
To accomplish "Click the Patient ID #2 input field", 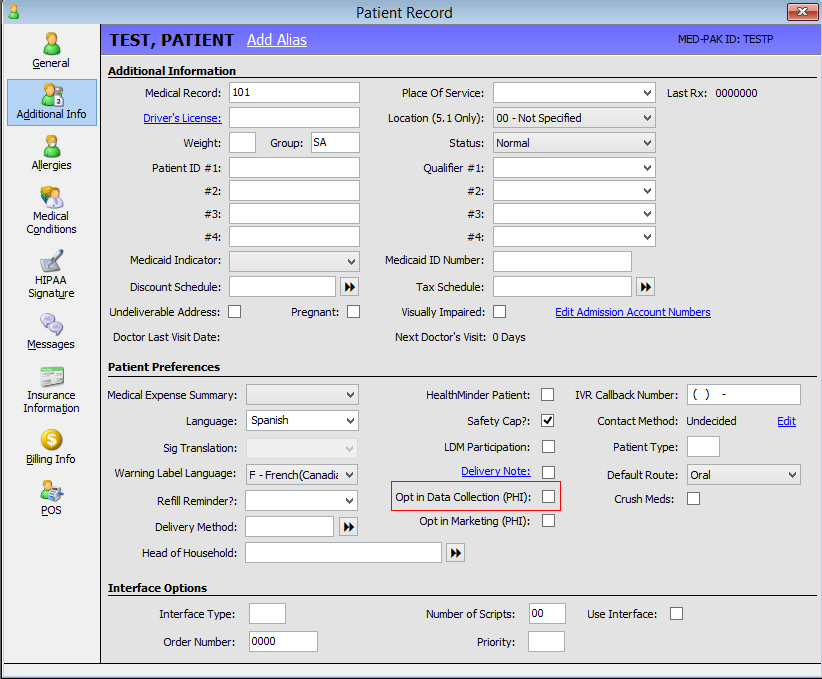I will (294, 191).
